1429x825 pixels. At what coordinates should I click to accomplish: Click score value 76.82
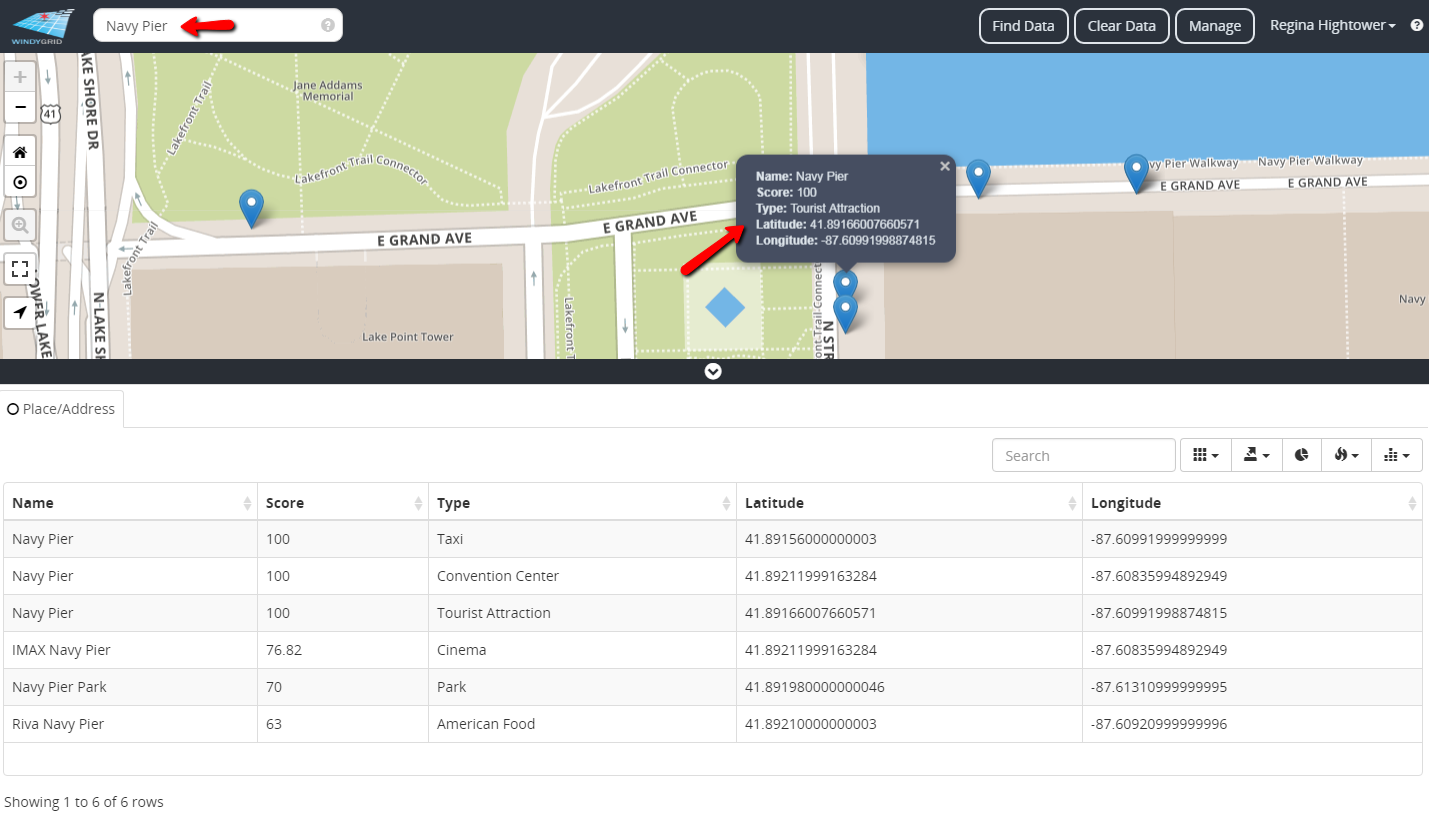tap(284, 650)
